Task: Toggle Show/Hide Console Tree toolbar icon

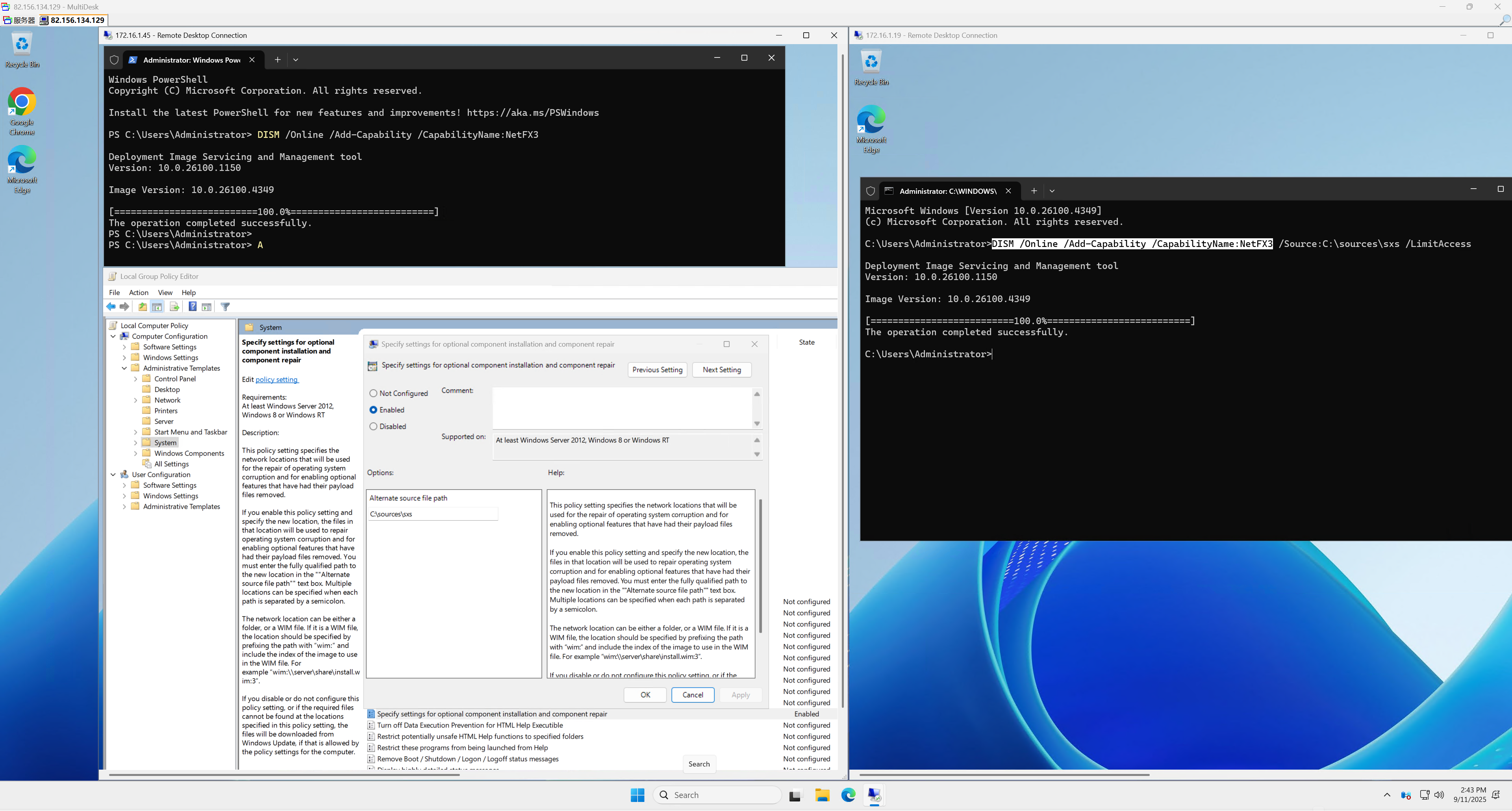Action: (x=157, y=306)
